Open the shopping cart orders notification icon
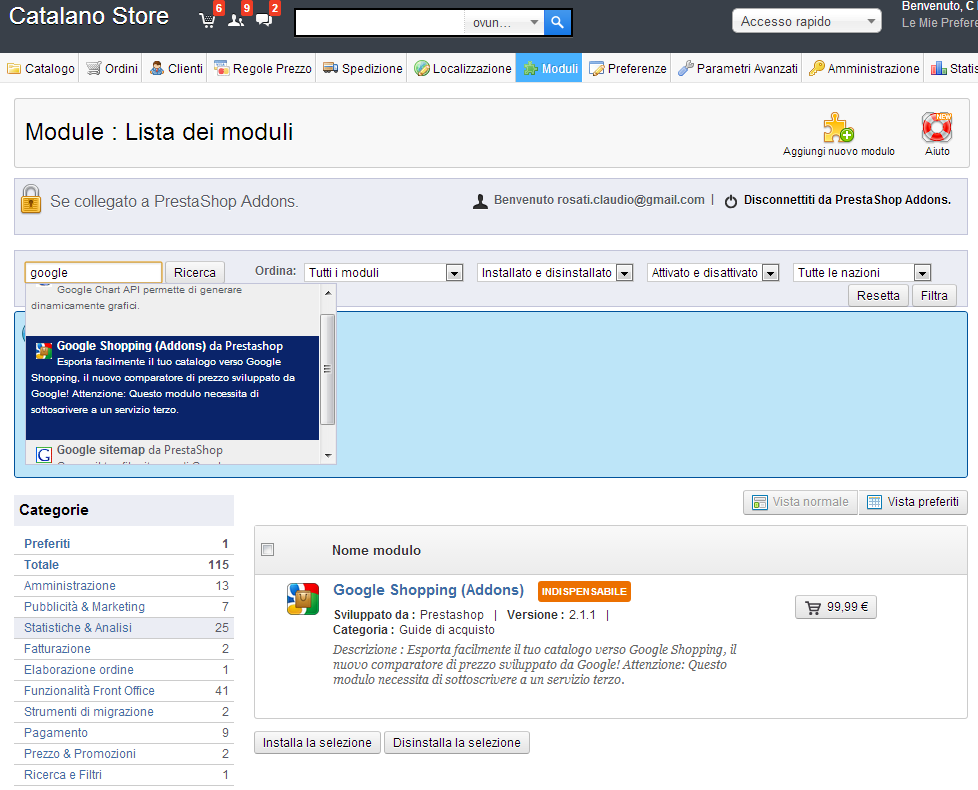 (207, 20)
